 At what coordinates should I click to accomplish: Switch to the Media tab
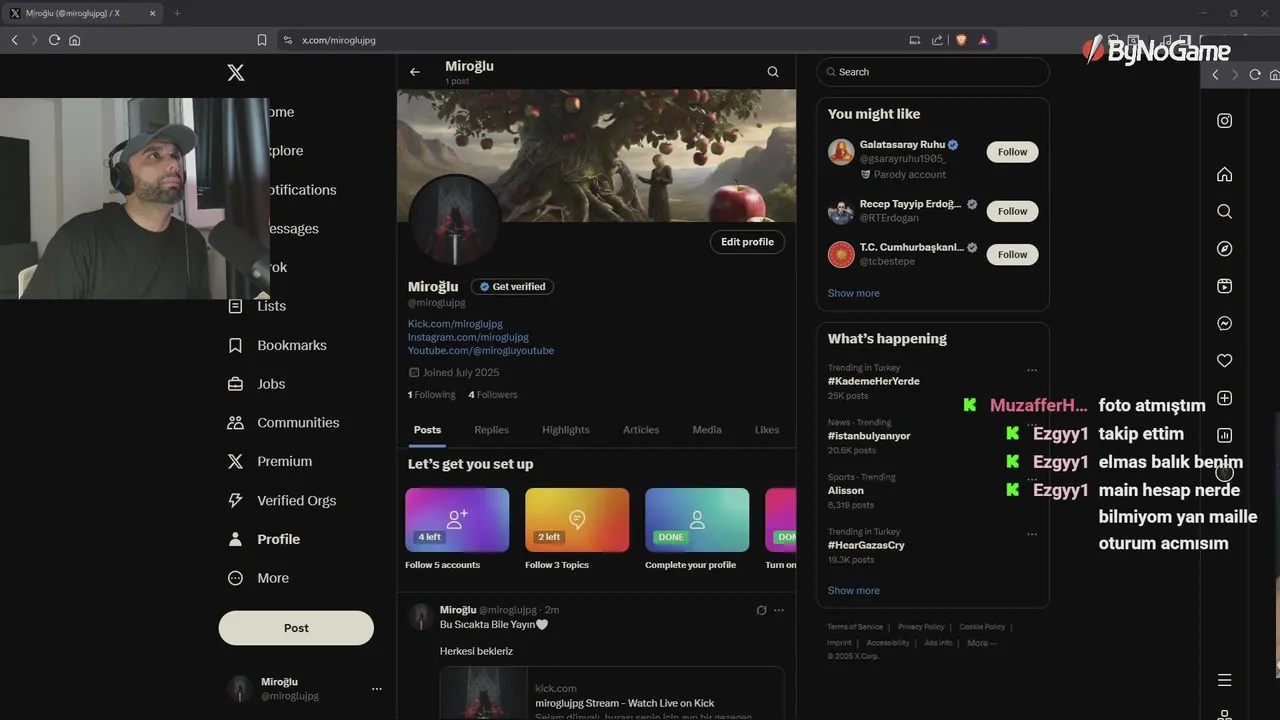(x=707, y=430)
